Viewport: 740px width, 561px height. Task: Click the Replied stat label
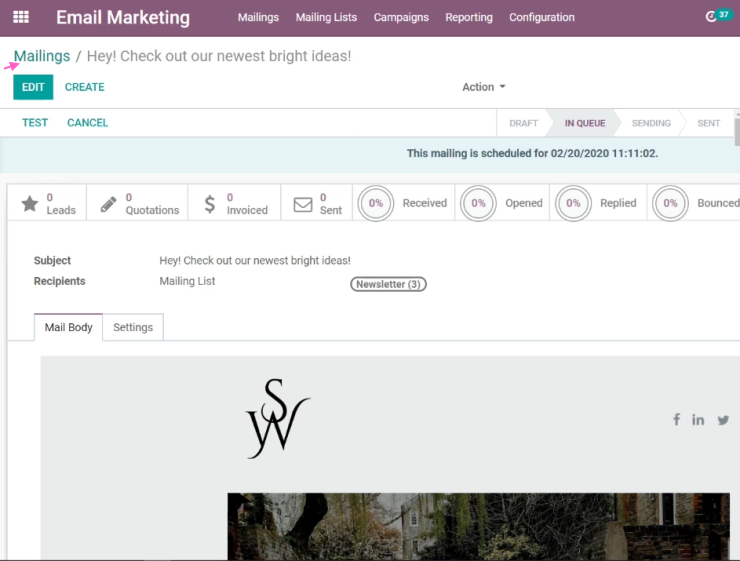click(618, 203)
